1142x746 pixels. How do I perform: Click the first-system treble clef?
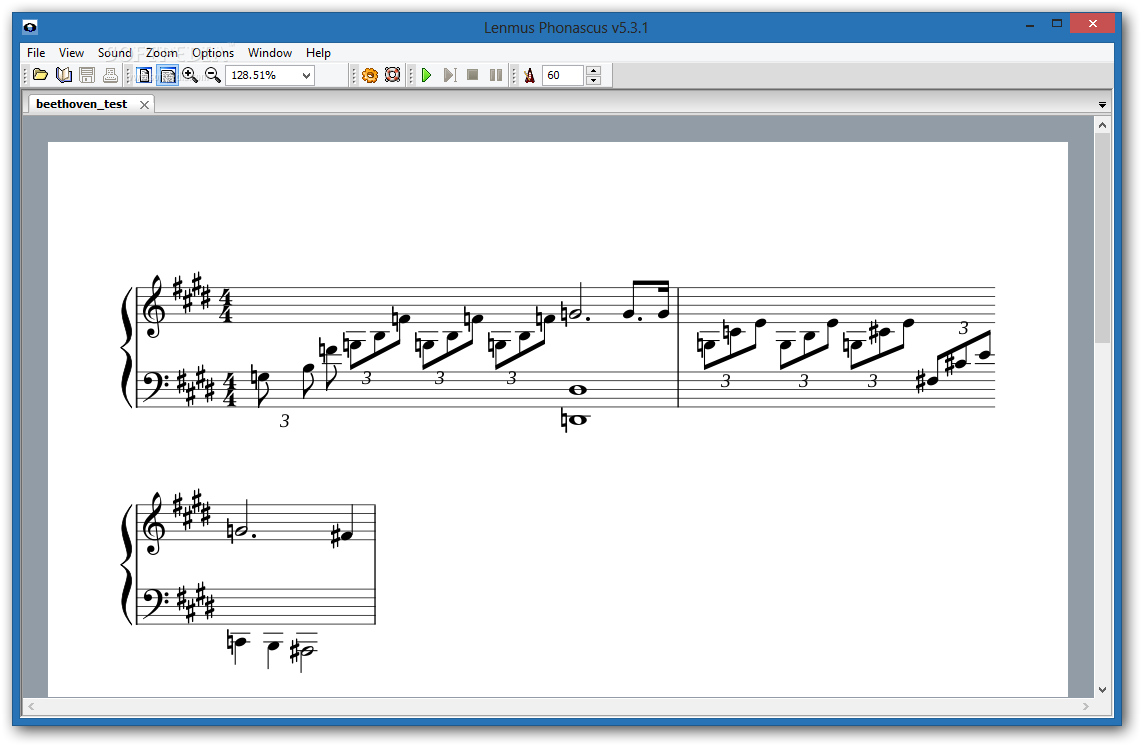[154, 307]
